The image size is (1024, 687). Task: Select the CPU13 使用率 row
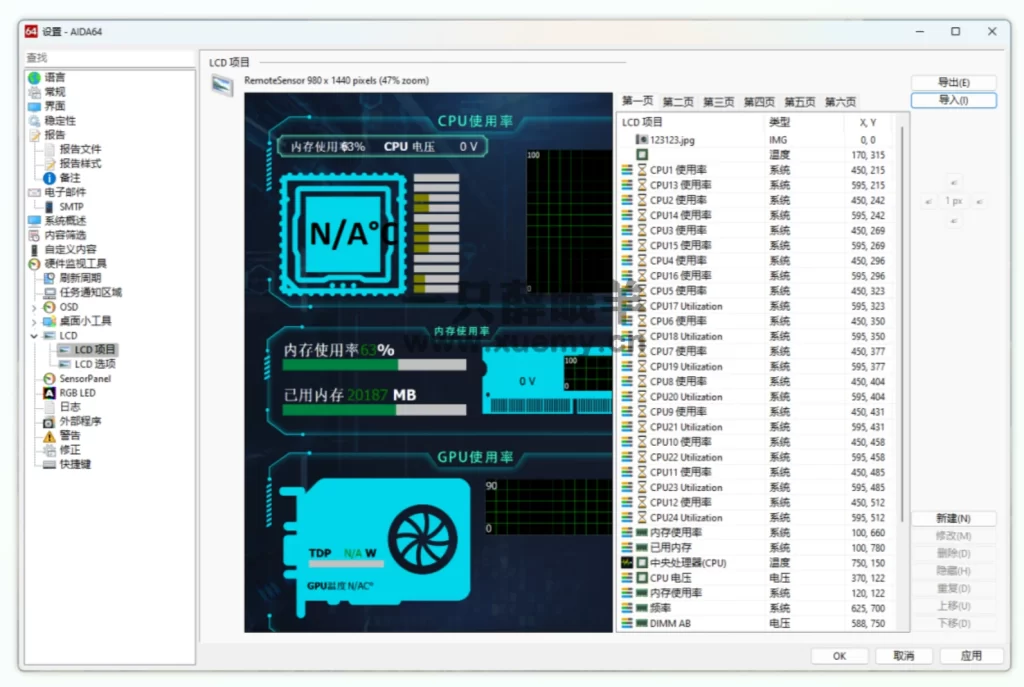point(758,185)
